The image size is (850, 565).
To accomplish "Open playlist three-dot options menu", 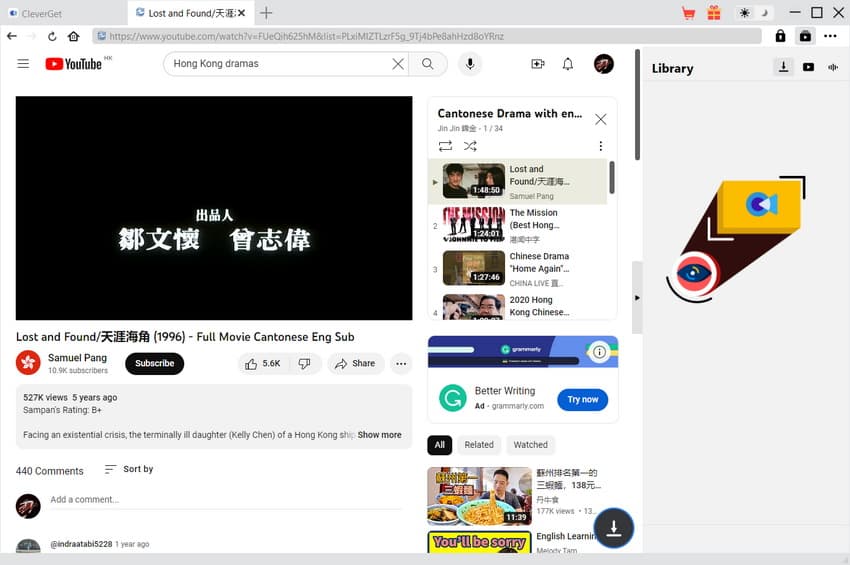I will [601, 146].
